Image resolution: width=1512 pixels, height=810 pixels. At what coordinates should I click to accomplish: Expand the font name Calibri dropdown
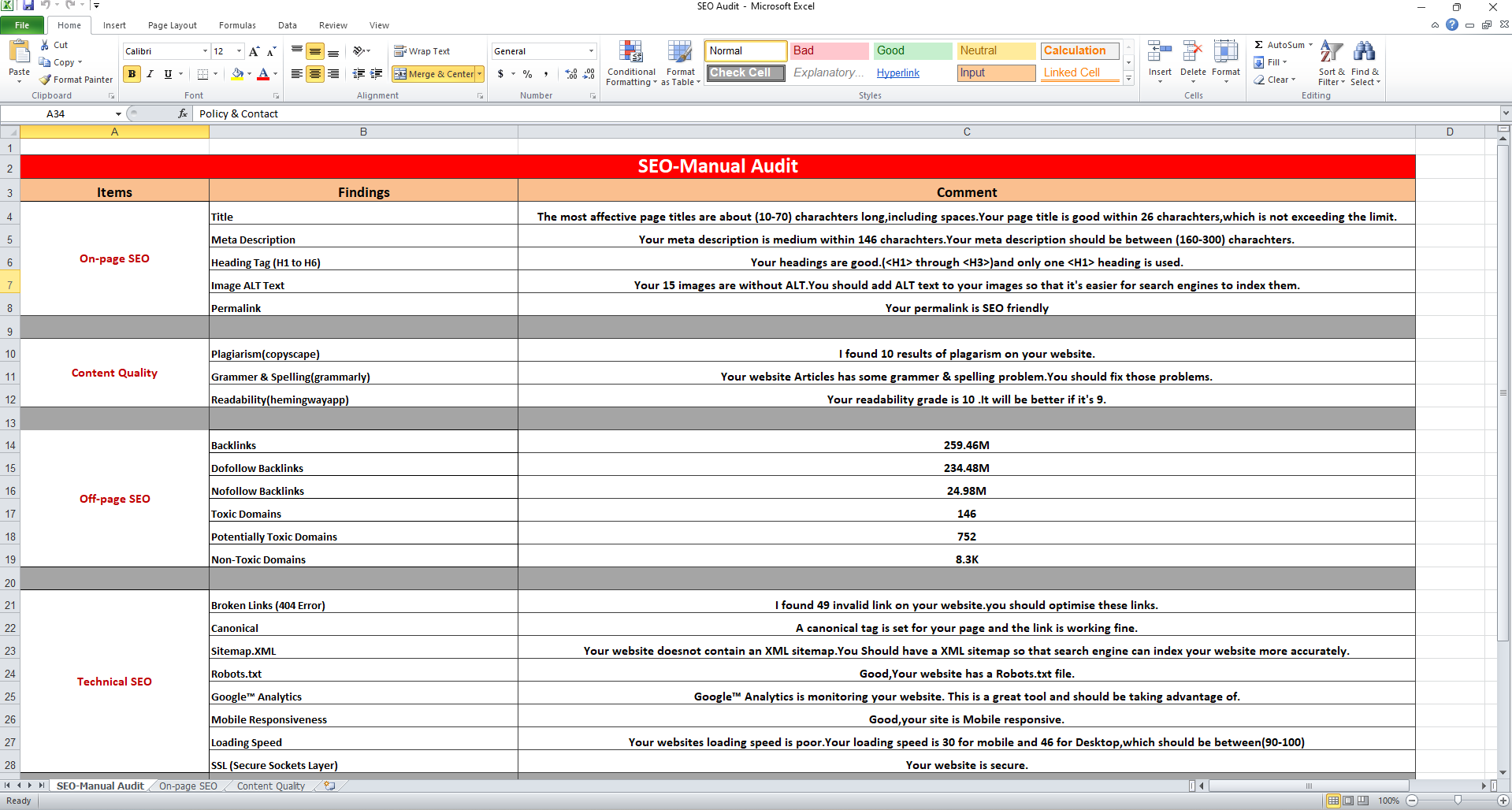point(205,51)
